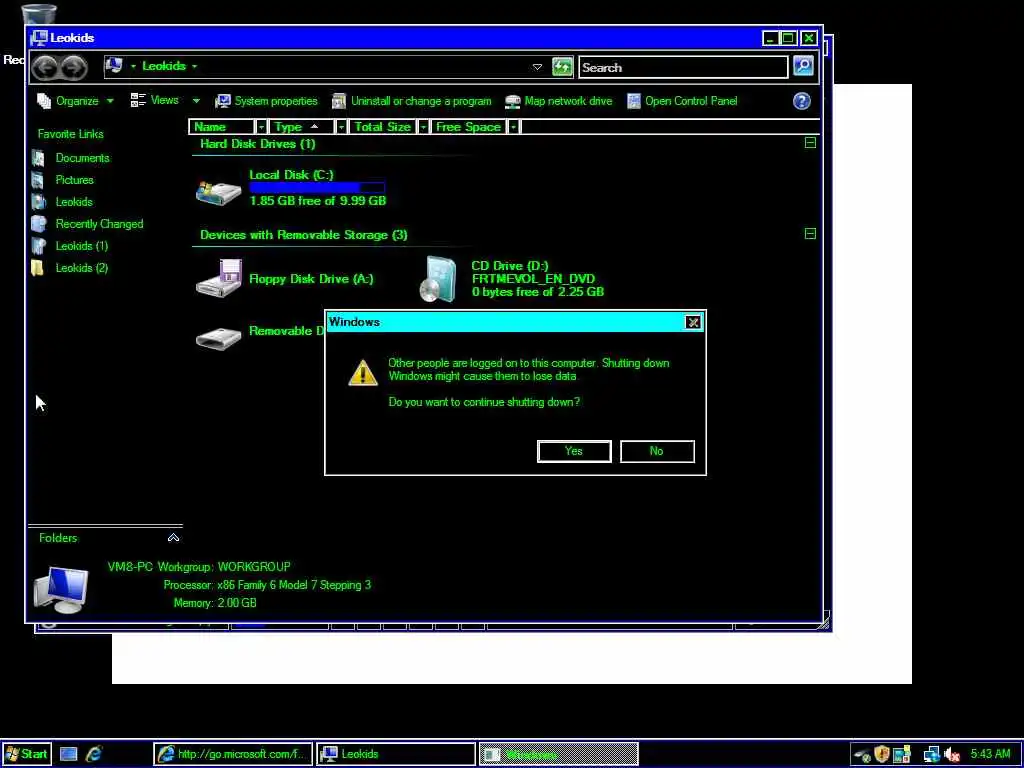This screenshot has width=1024, height=768.
Task: Click the computer image in details pane
Action: [x=60, y=588]
